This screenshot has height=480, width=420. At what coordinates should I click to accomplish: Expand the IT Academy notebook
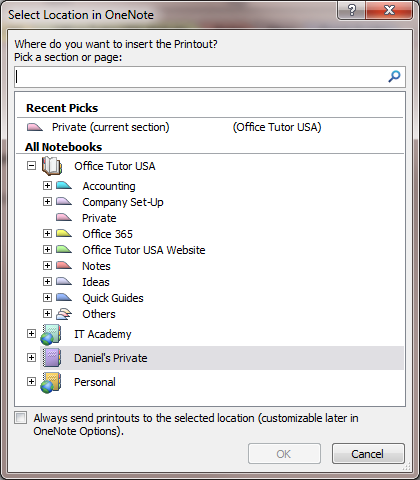(x=31, y=334)
